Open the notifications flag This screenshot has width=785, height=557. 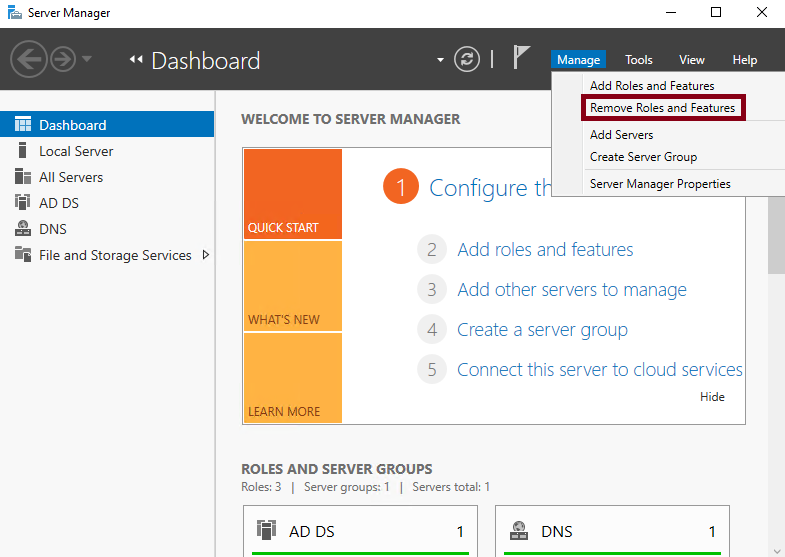click(x=521, y=57)
